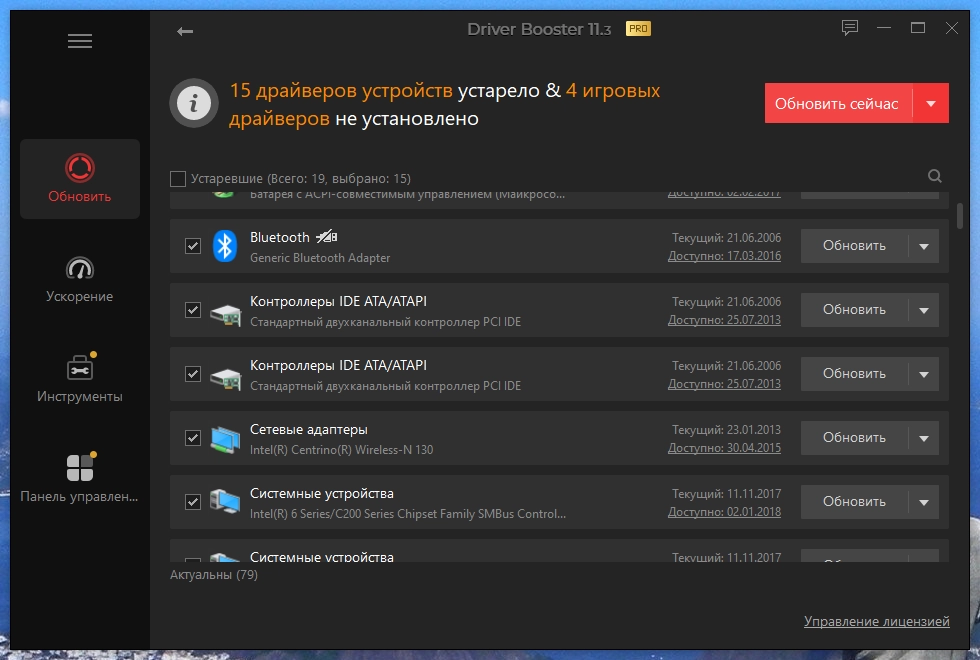980x660 pixels.
Task: Select Intel(R) Centrino(R) Wireless-N 130 text
Action: pyautogui.click(x=341, y=450)
